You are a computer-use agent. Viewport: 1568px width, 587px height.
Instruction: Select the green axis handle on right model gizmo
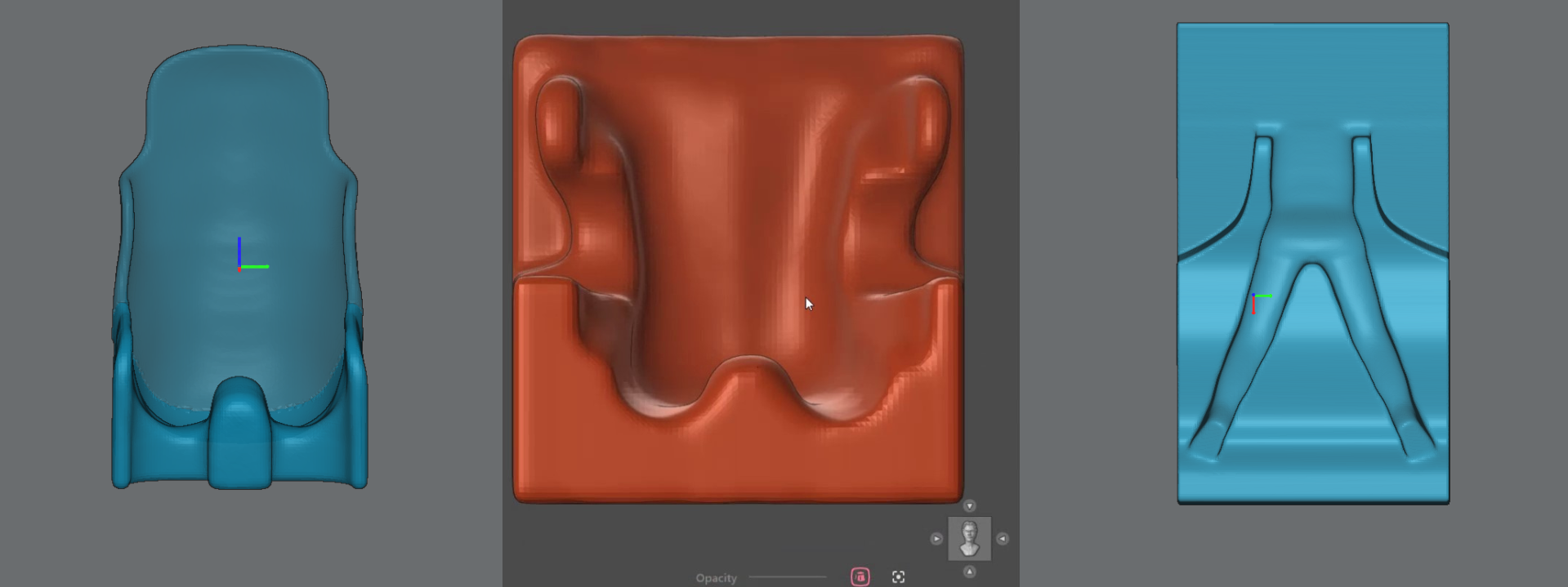pos(1263,296)
